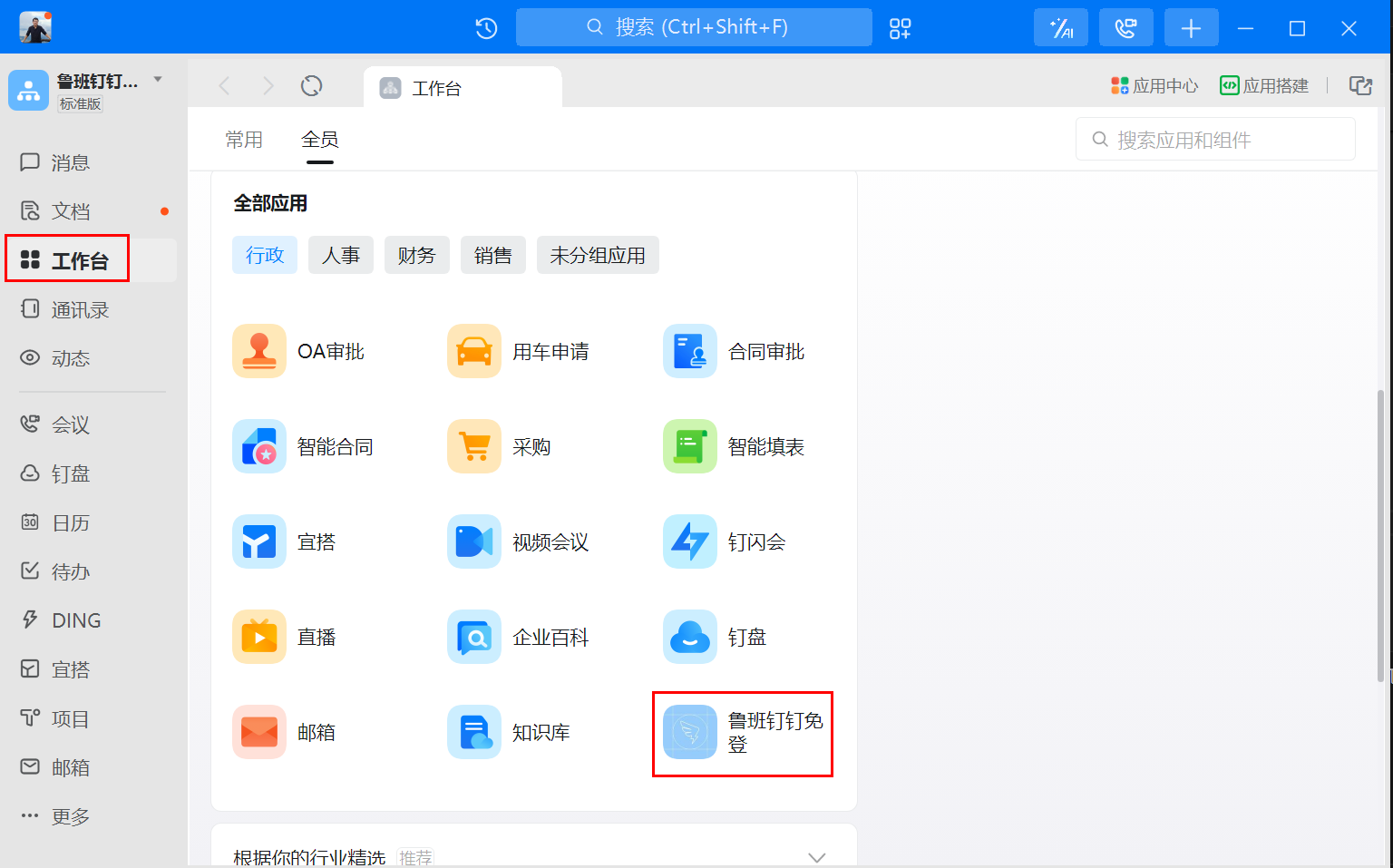Viewport: 1393px width, 868px height.
Task: Open the 企业百科 app icon
Action: coord(474,637)
